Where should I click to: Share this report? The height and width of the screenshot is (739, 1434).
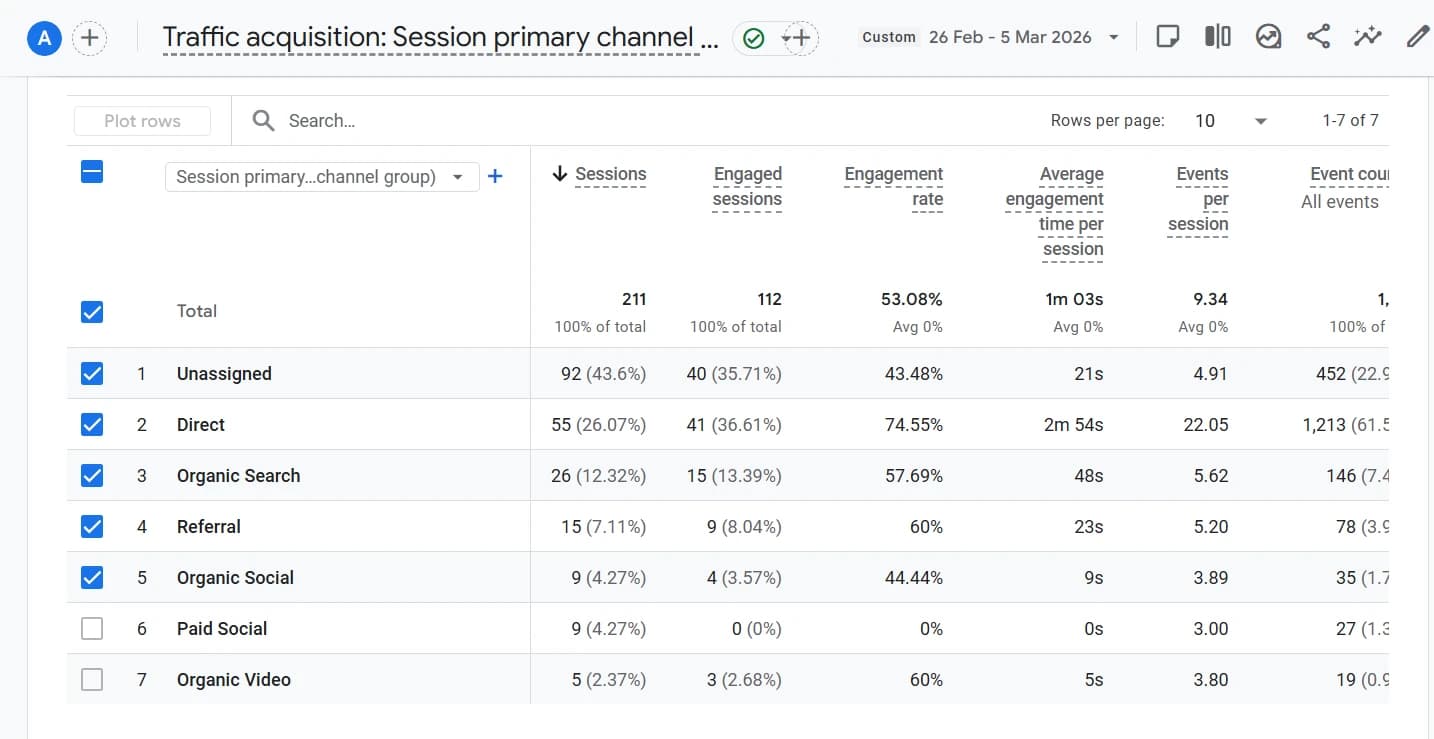point(1317,35)
